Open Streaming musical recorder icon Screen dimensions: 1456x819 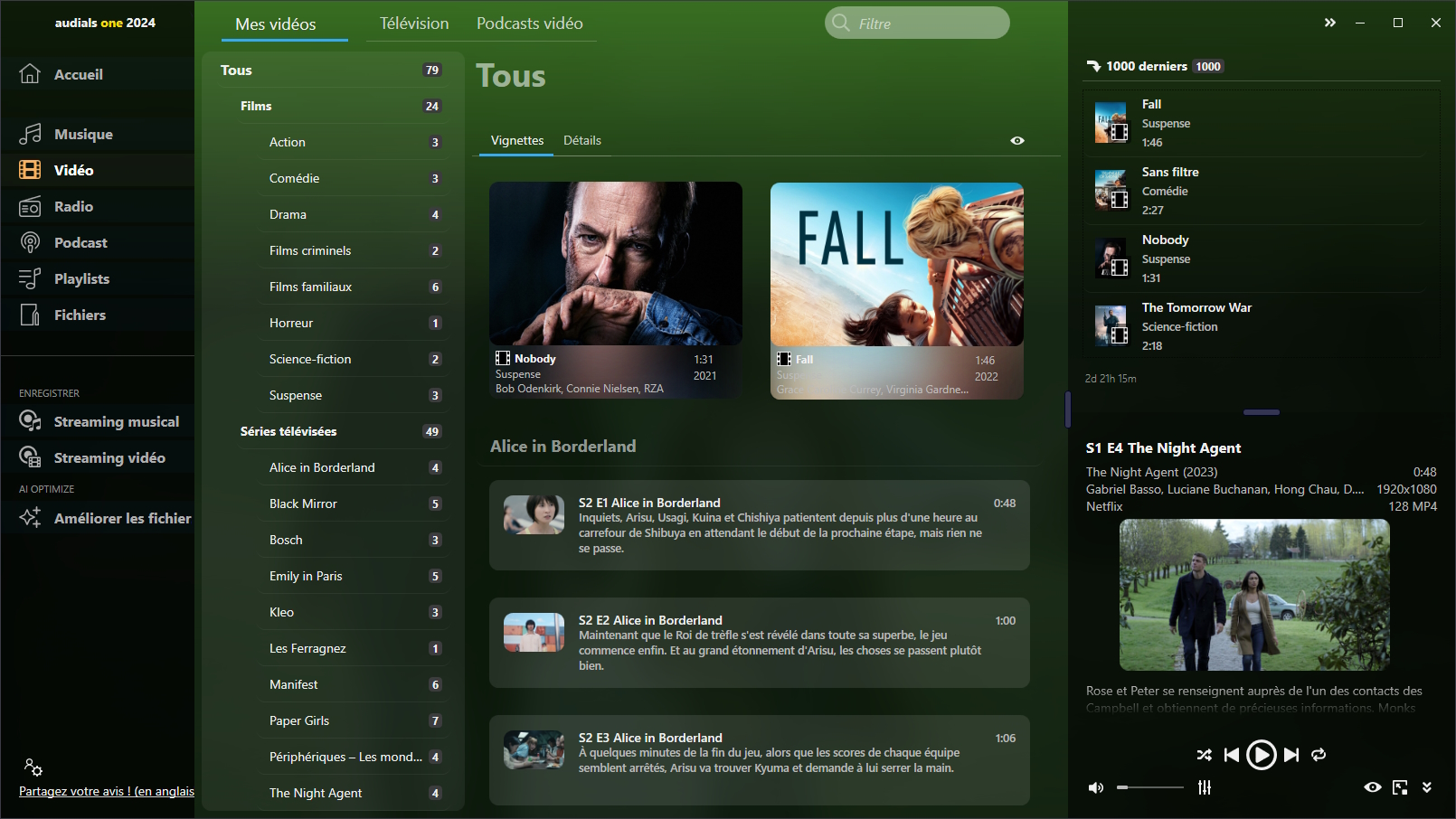(x=30, y=421)
